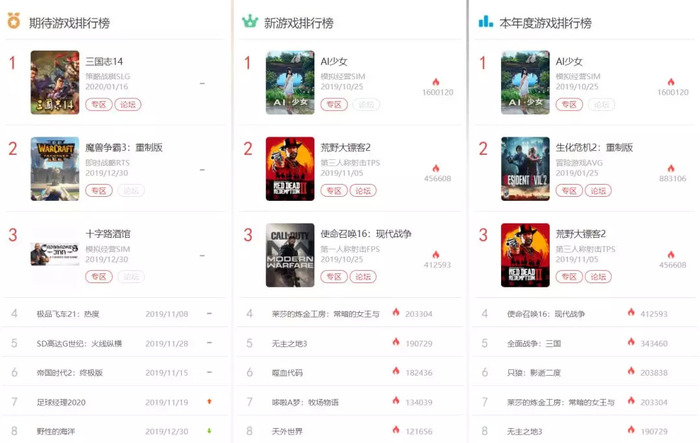Viewport: 700px width, 443px height.
Task: Open the Resident Evil 2 cover image
Action: click(525, 169)
